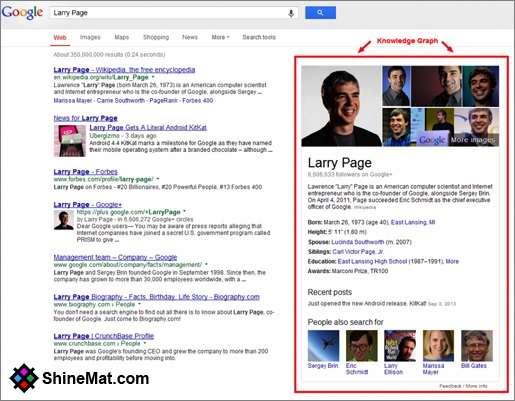This screenshot has height=401, width=515.
Task: Open the Android KitKat news headline
Action: pos(148,127)
